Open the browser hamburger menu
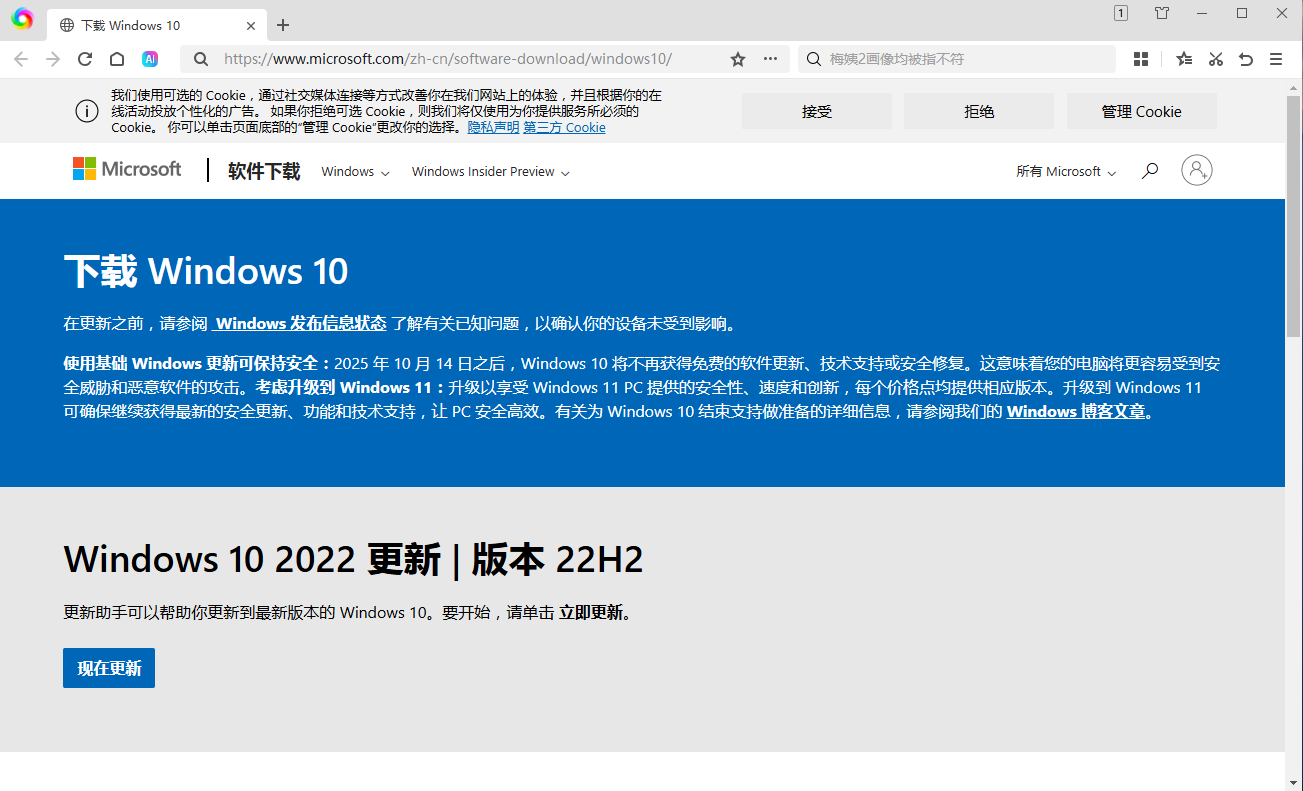 pyautogui.click(x=1276, y=59)
